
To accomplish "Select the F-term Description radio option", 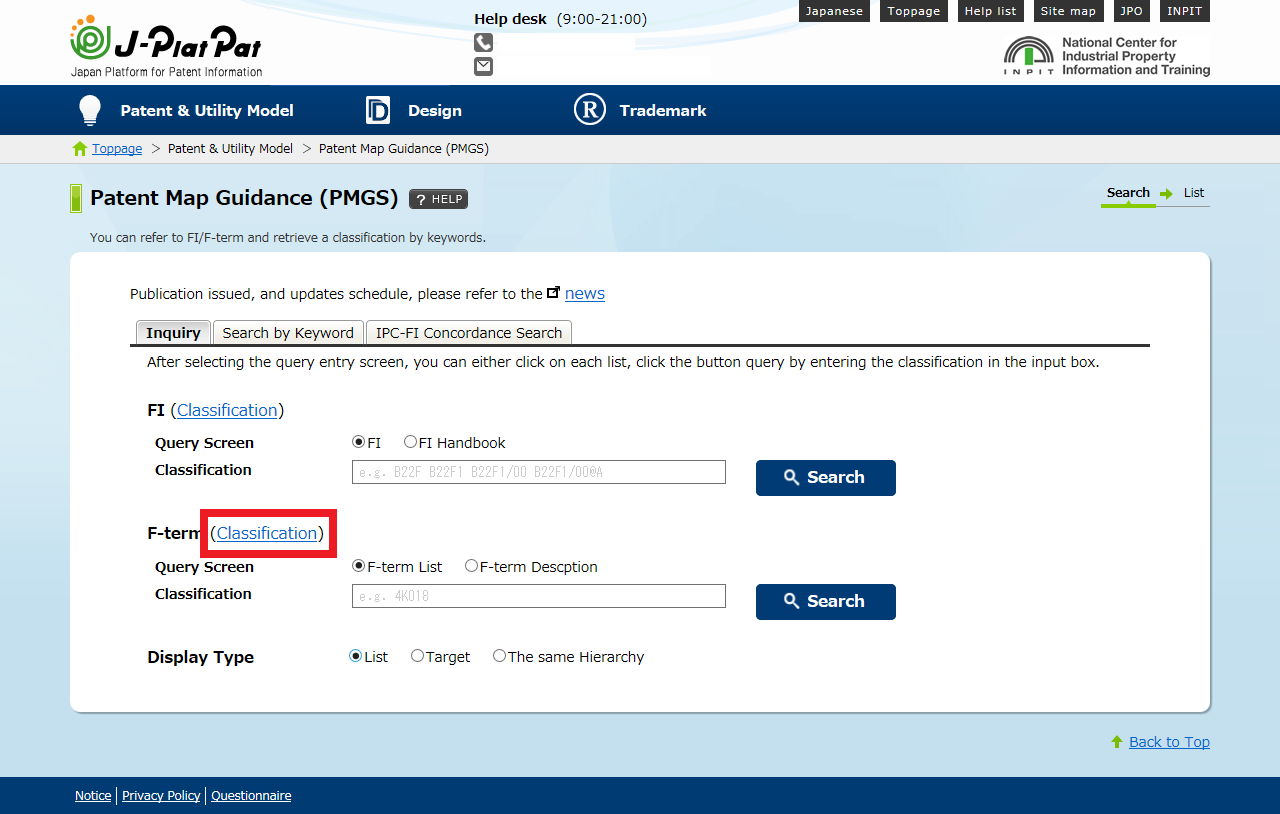I will (x=471, y=566).
